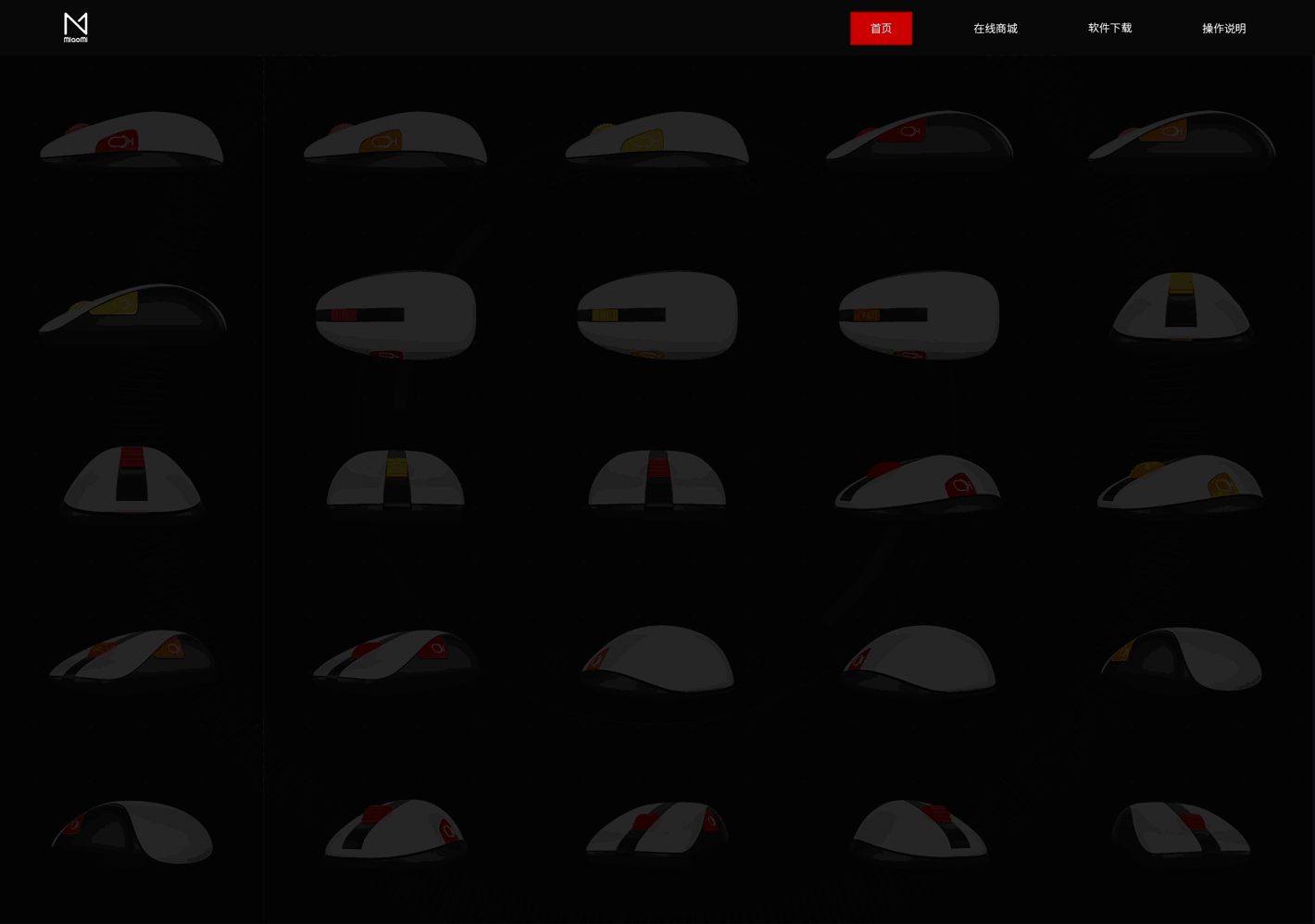Screen dimensions: 1315x924
Task: Select white side-view mouse with red button
Action: pos(131,140)
